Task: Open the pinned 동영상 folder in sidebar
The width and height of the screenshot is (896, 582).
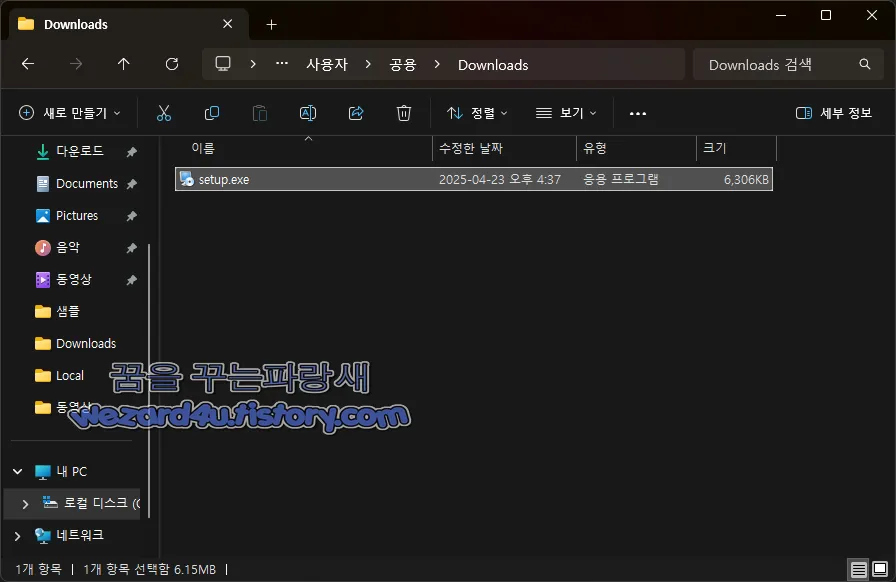Action: pyautogui.click(x=74, y=280)
